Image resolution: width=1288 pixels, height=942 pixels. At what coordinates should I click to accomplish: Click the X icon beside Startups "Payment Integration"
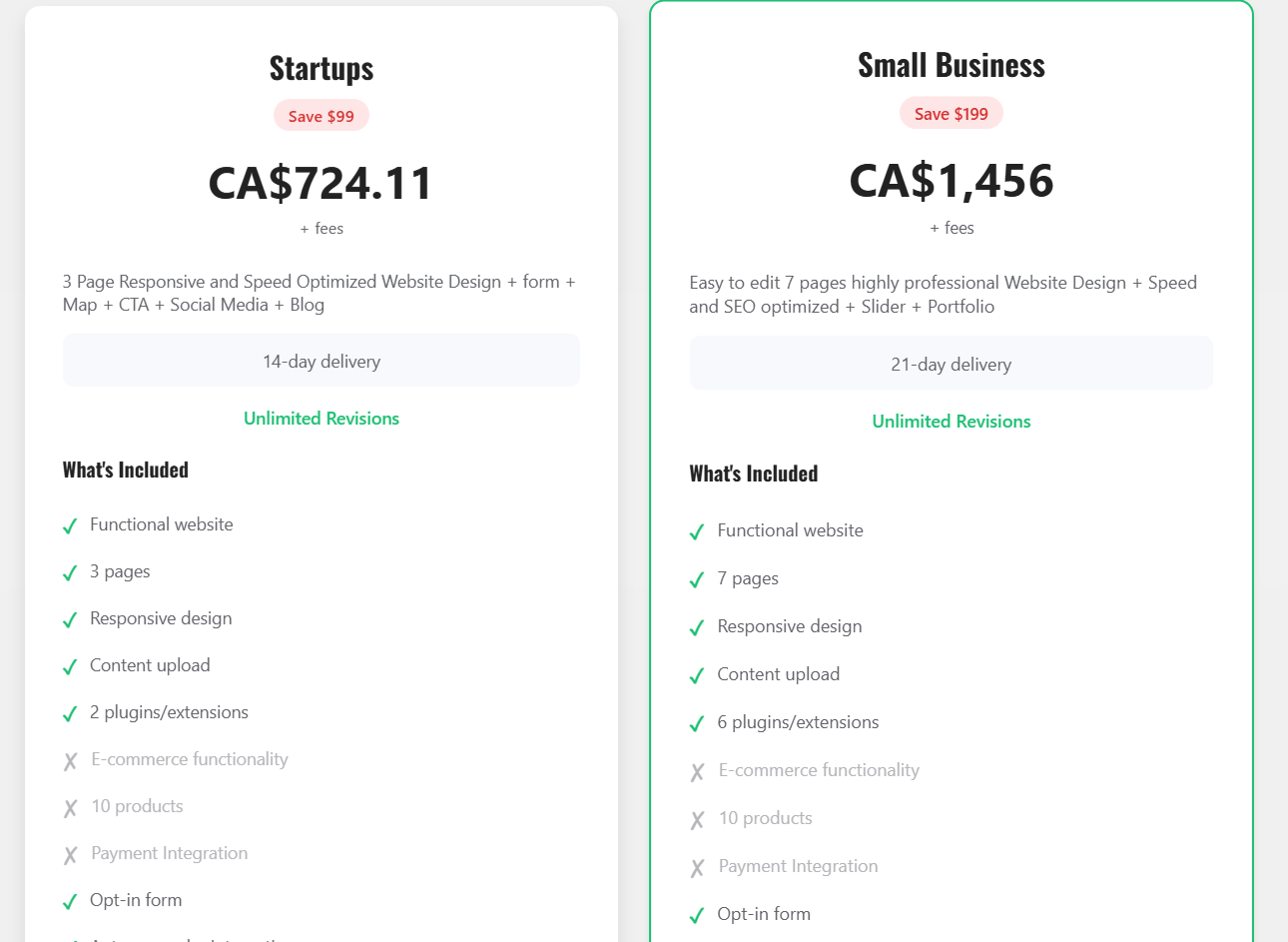70,855
